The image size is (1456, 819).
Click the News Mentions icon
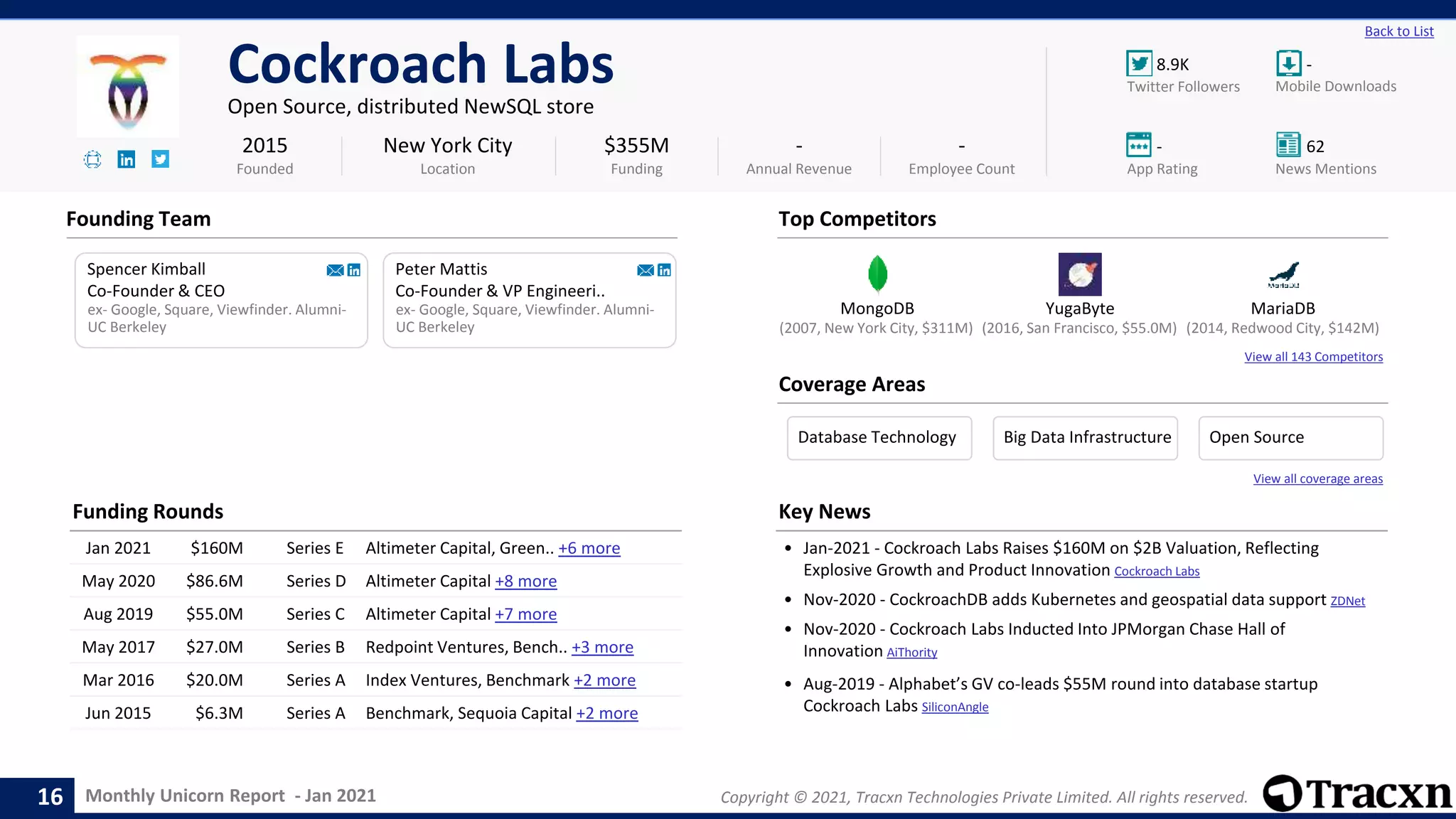[1288, 144]
